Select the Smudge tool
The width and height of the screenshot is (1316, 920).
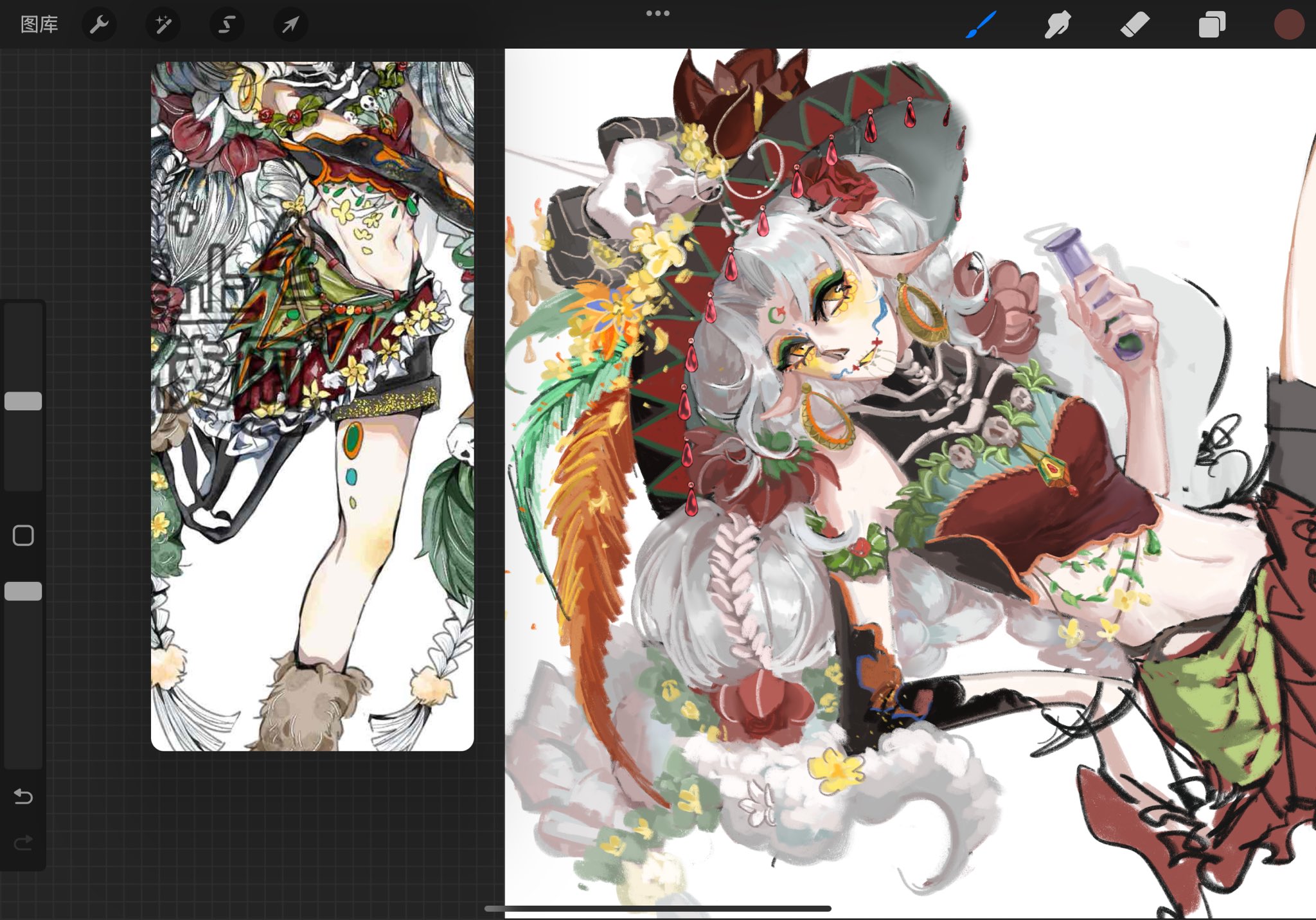pyautogui.click(x=1057, y=24)
